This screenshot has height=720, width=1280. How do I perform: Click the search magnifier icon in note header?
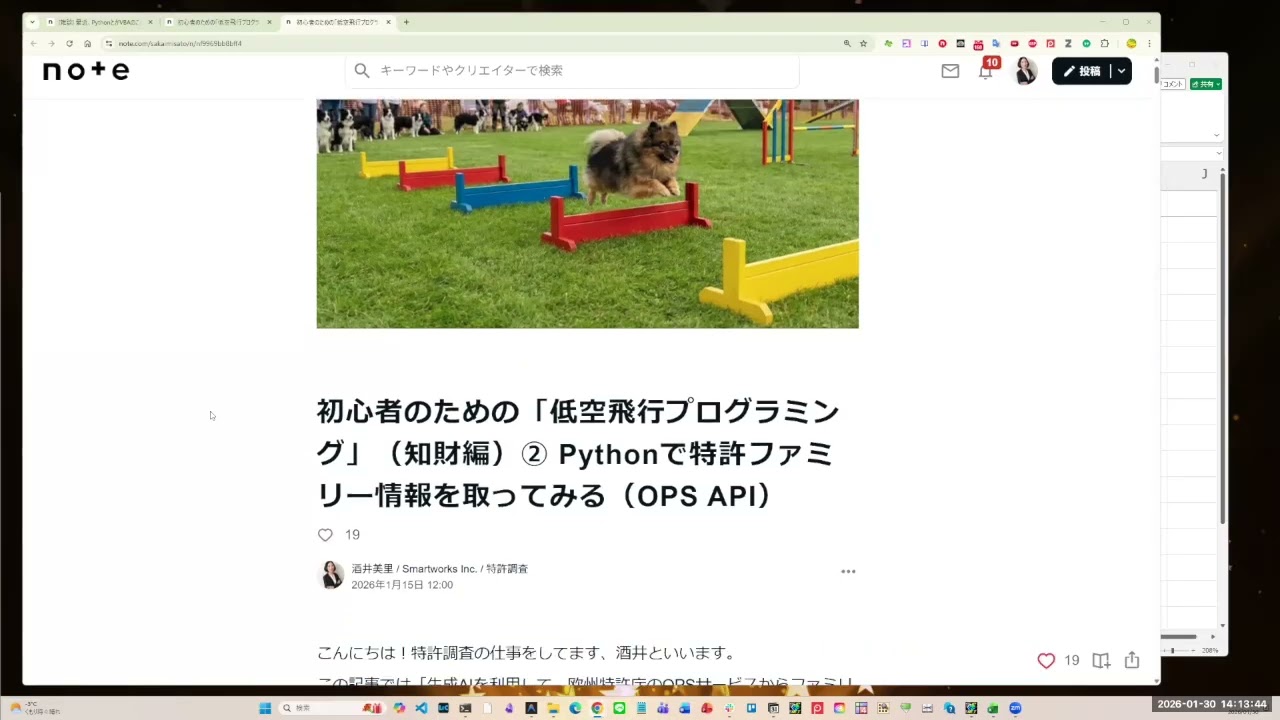tap(362, 70)
